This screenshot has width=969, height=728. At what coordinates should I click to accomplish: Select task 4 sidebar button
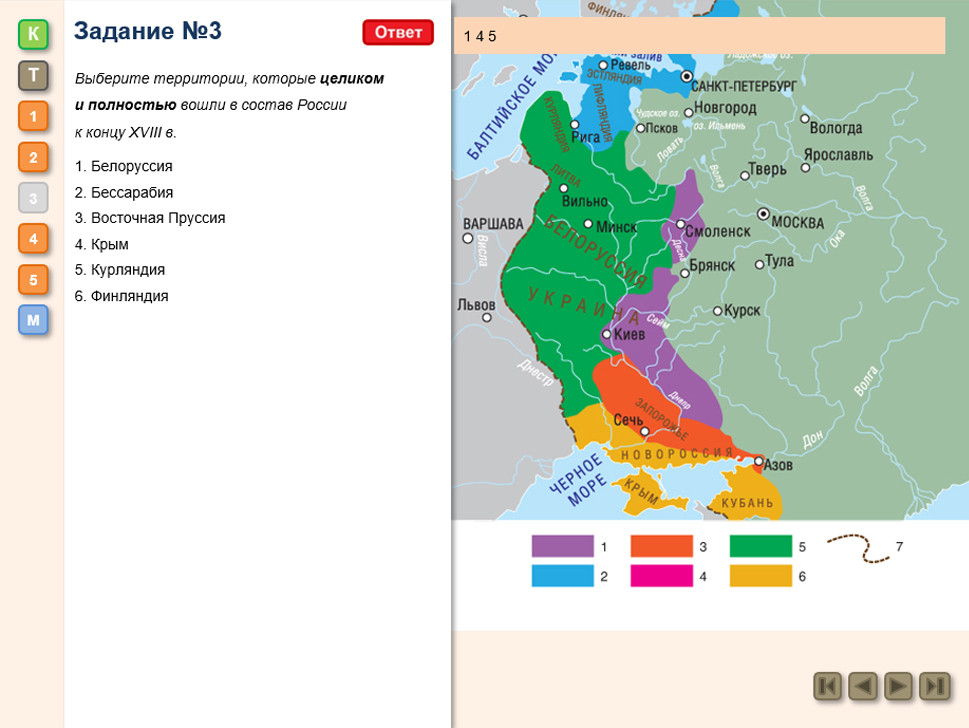coord(33,239)
